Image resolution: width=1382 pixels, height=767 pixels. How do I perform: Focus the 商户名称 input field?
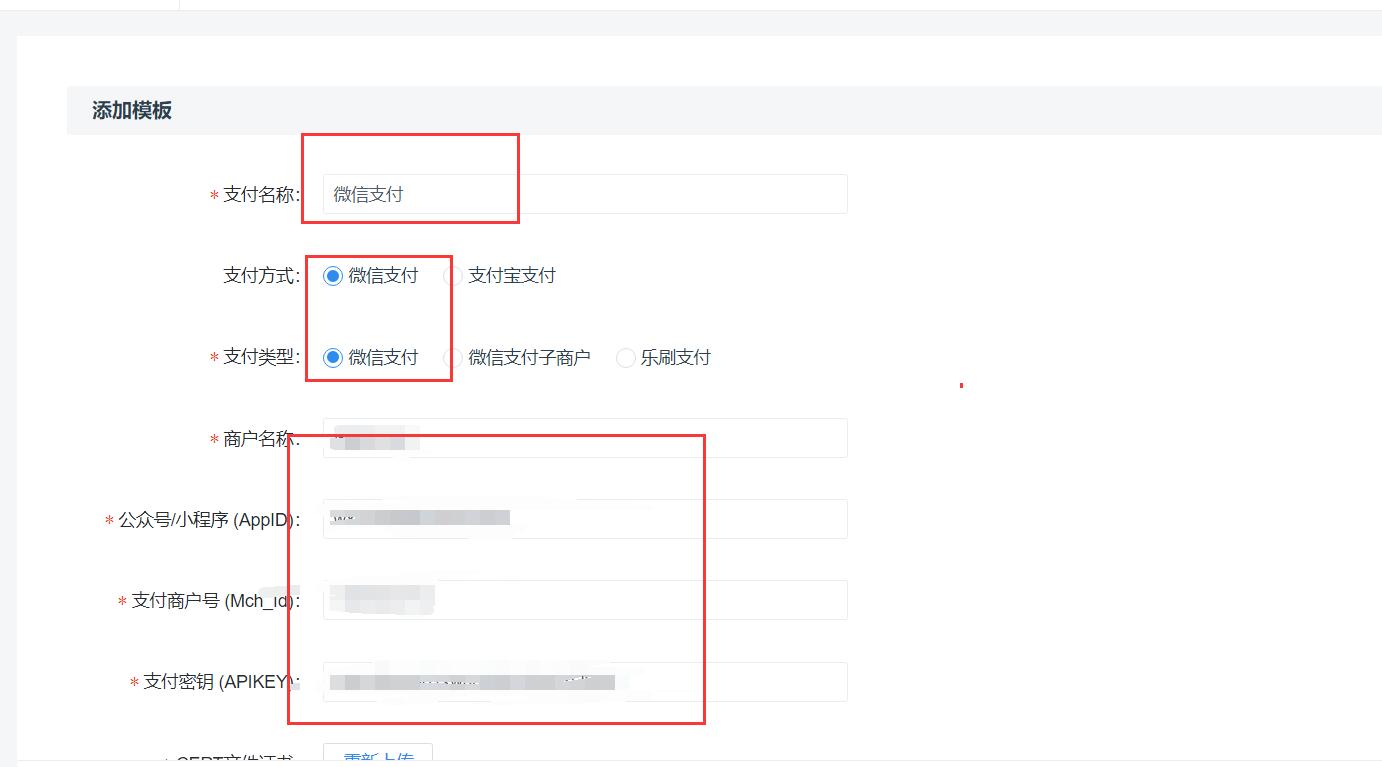click(x=585, y=438)
